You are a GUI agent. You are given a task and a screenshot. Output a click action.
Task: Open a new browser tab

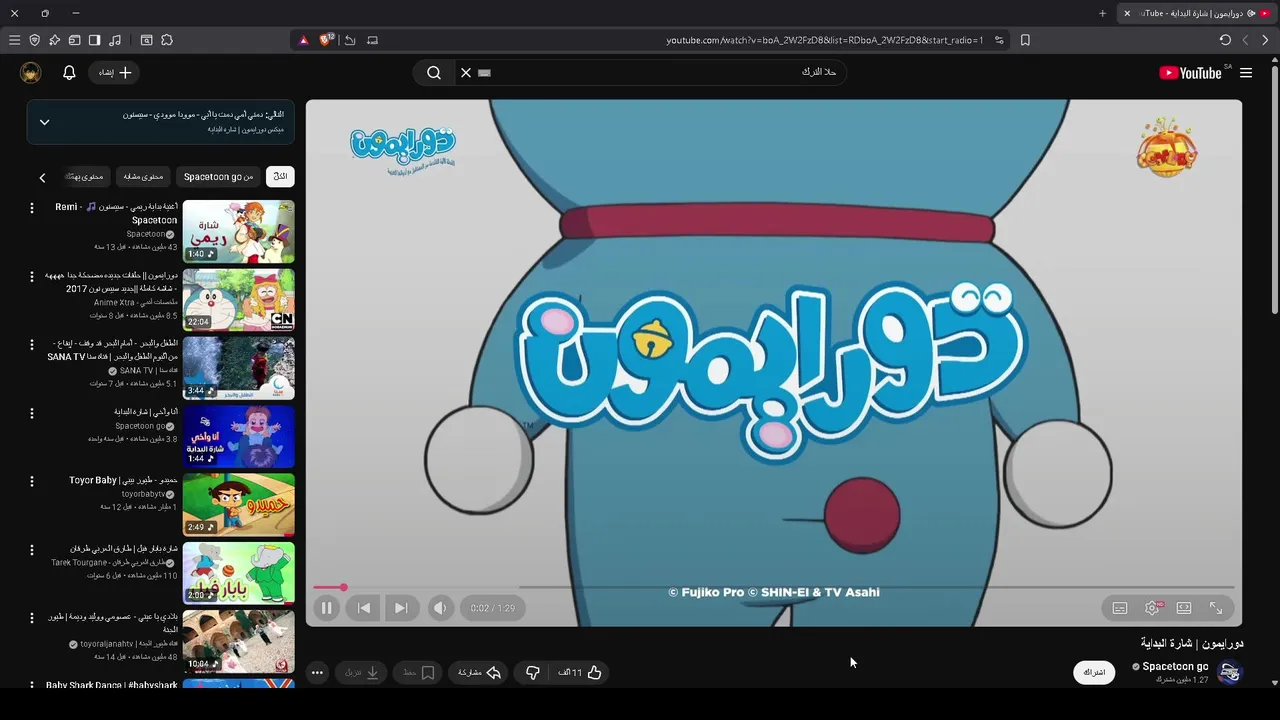point(1102,13)
